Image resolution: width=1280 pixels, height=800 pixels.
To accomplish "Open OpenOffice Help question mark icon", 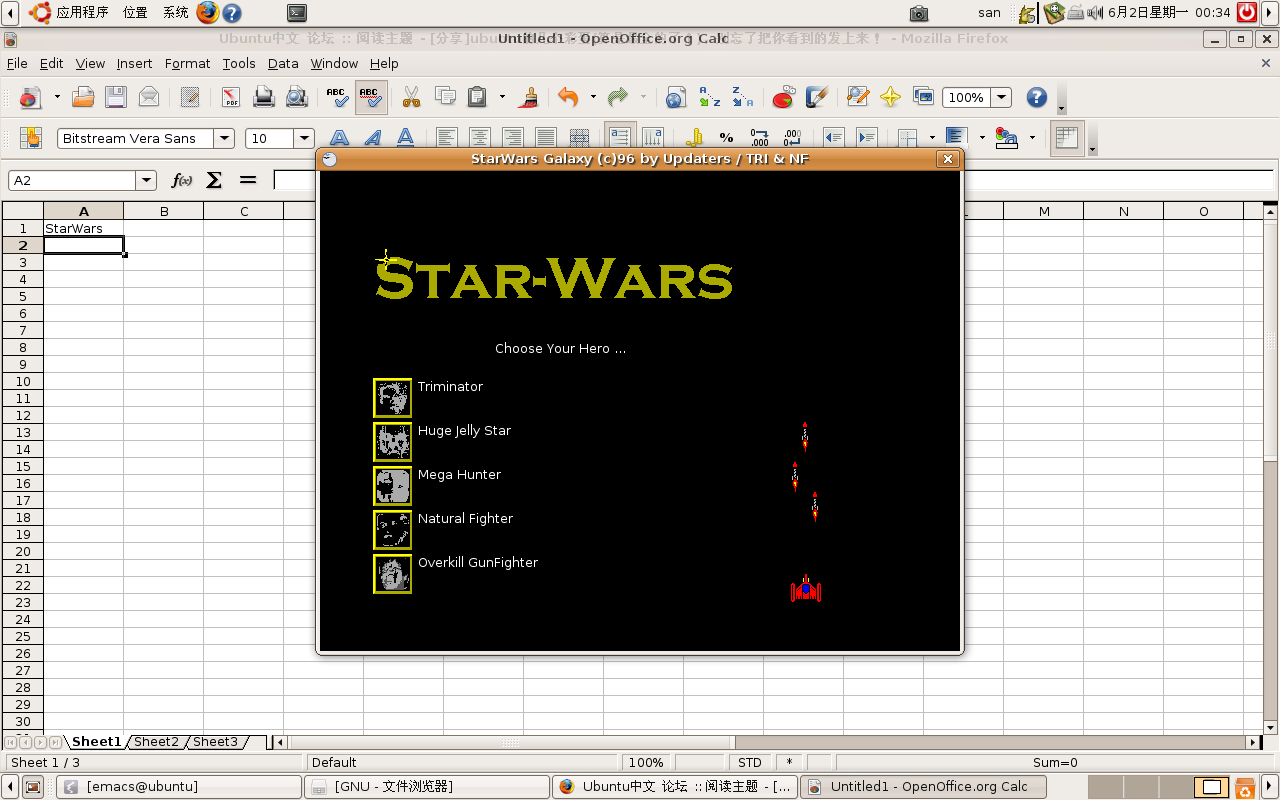I will click(1037, 97).
